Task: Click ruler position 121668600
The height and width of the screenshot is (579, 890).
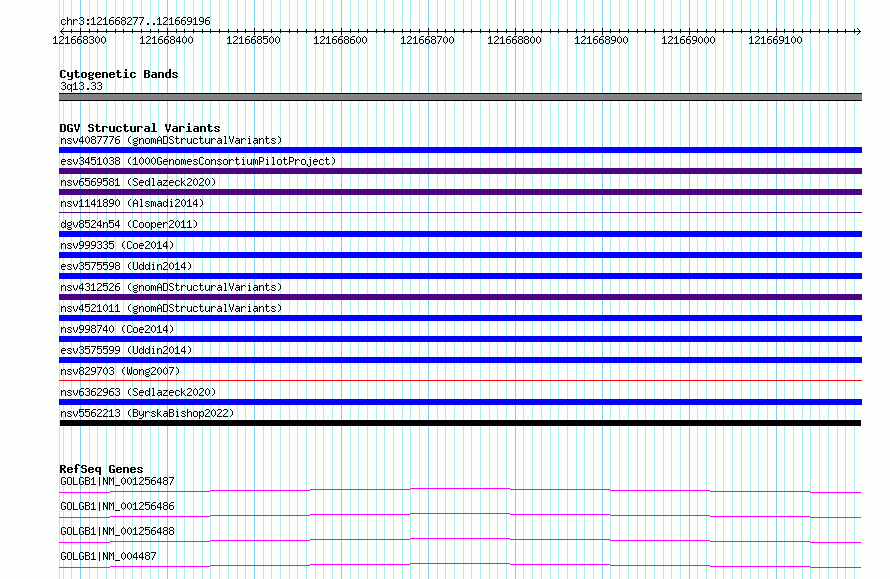Action: (341, 40)
